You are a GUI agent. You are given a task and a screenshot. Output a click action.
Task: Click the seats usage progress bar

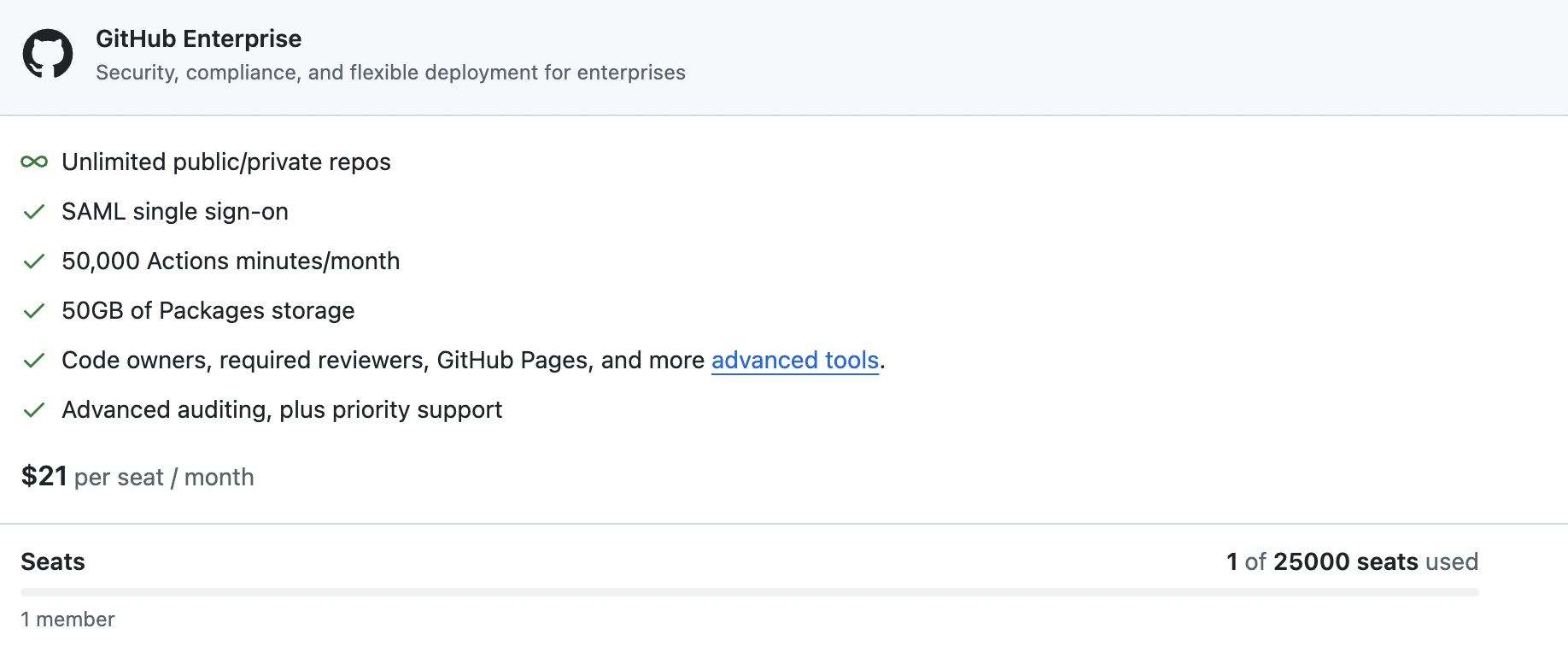coord(750,591)
